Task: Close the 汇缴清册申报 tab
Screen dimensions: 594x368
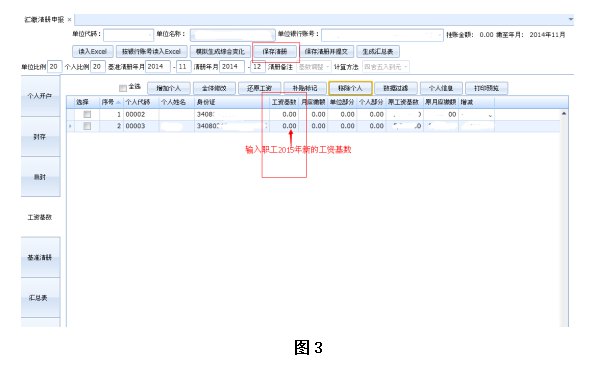Action: coord(69,19)
